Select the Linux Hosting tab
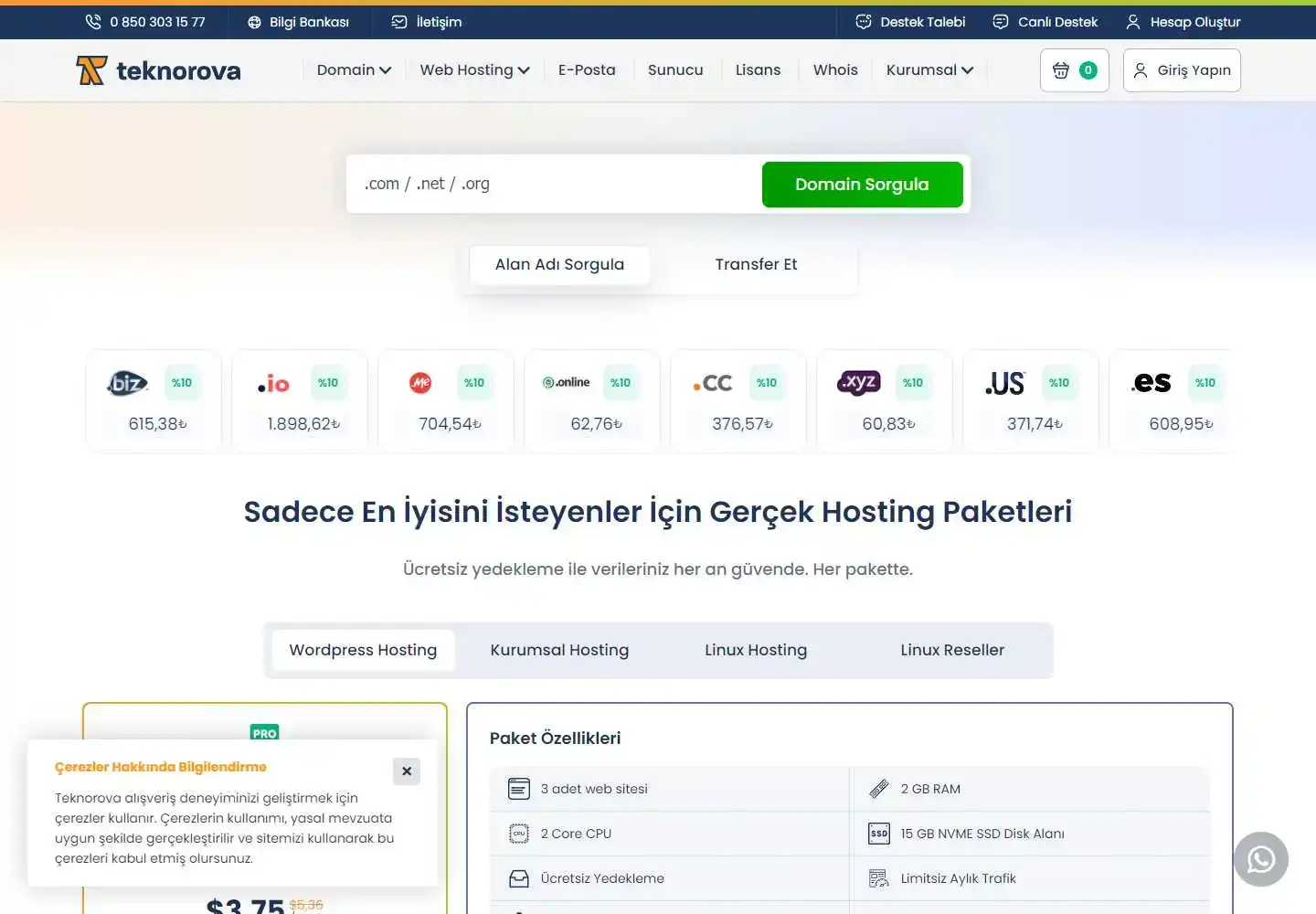This screenshot has height=914, width=1316. coord(756,651)
